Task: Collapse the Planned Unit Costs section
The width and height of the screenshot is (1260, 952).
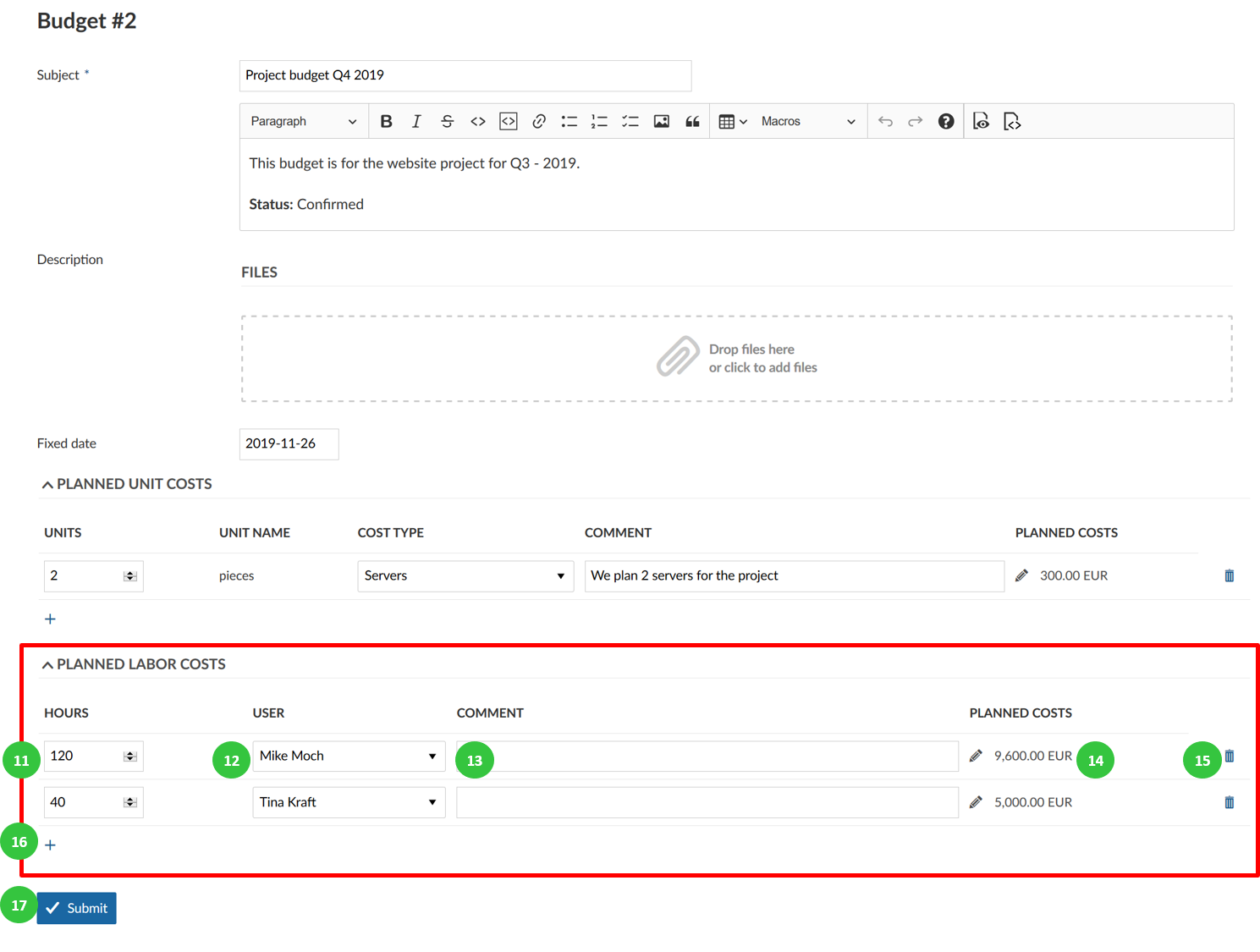Action: coord(127,484)
